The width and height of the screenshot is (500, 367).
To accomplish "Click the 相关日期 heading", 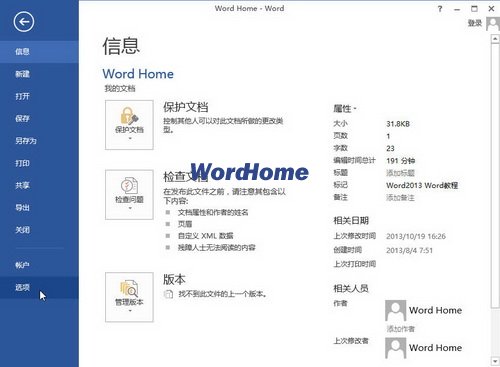I will coord(351,220).
